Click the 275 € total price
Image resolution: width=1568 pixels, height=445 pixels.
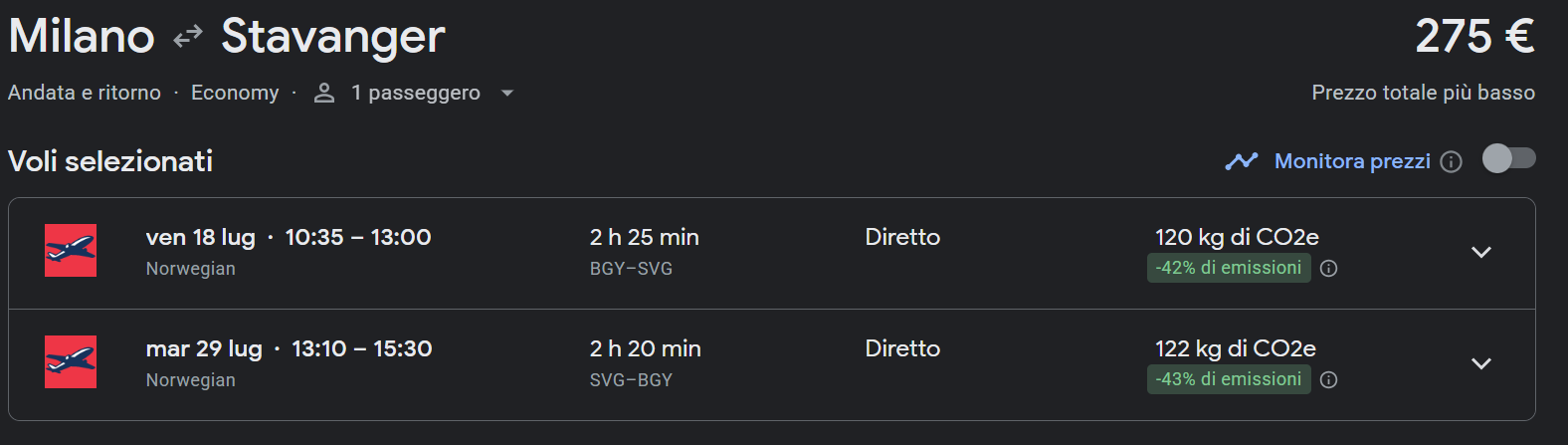point(1474,37)
